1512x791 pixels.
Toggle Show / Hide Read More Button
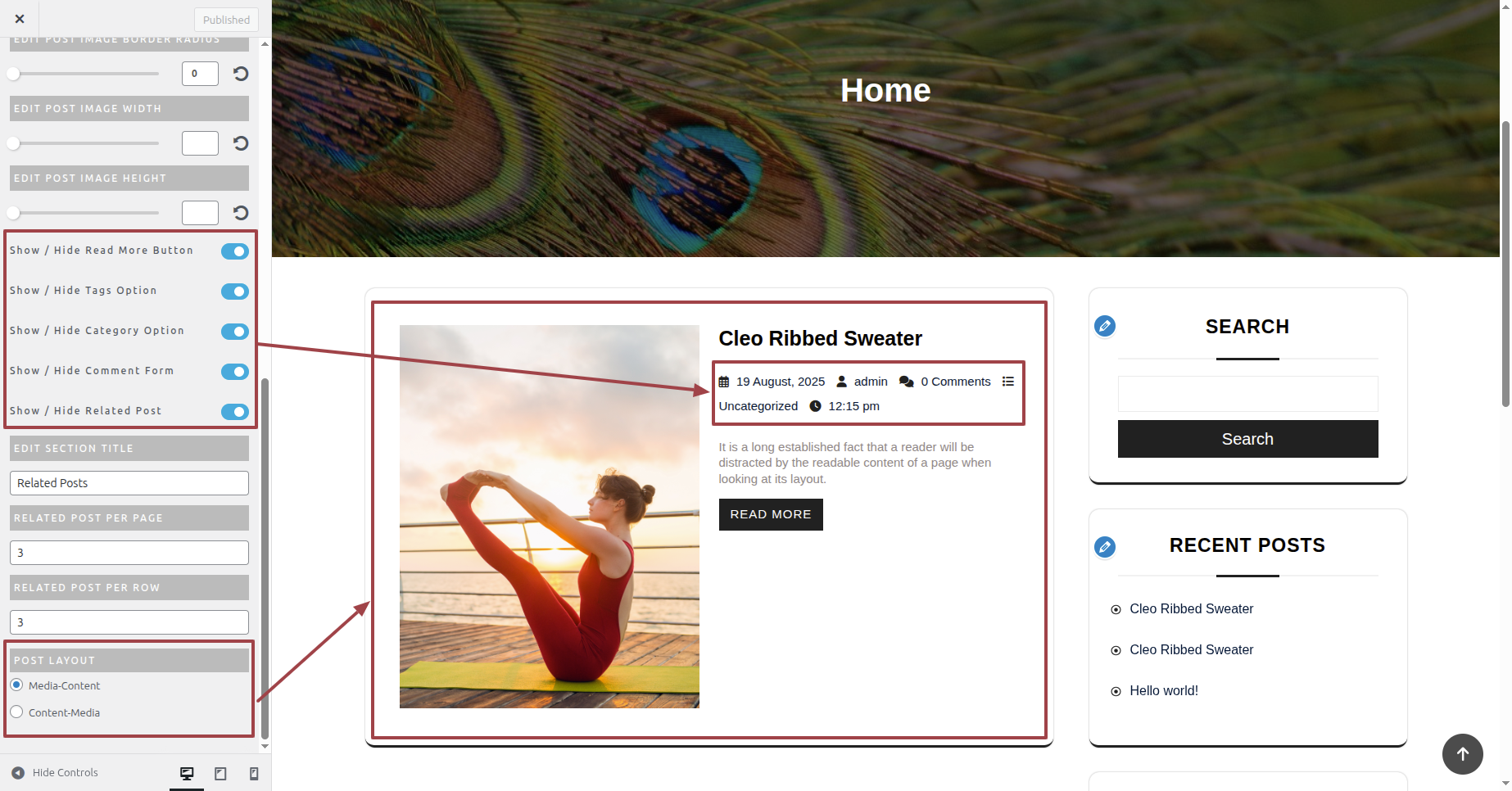click(x=235, y=251)
